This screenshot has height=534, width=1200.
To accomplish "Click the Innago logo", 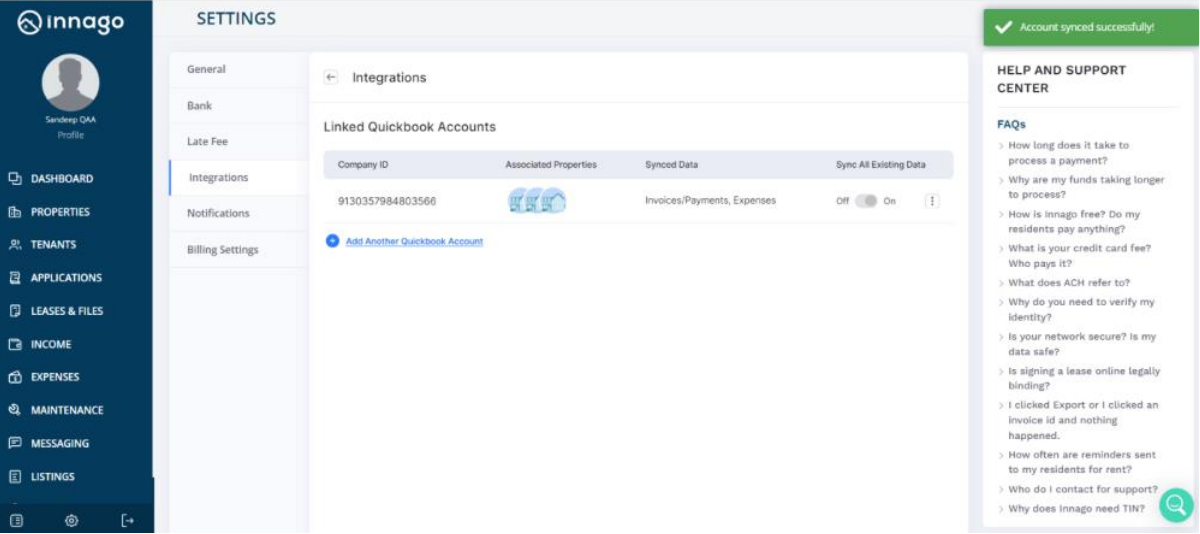I will tap(71, 22).
